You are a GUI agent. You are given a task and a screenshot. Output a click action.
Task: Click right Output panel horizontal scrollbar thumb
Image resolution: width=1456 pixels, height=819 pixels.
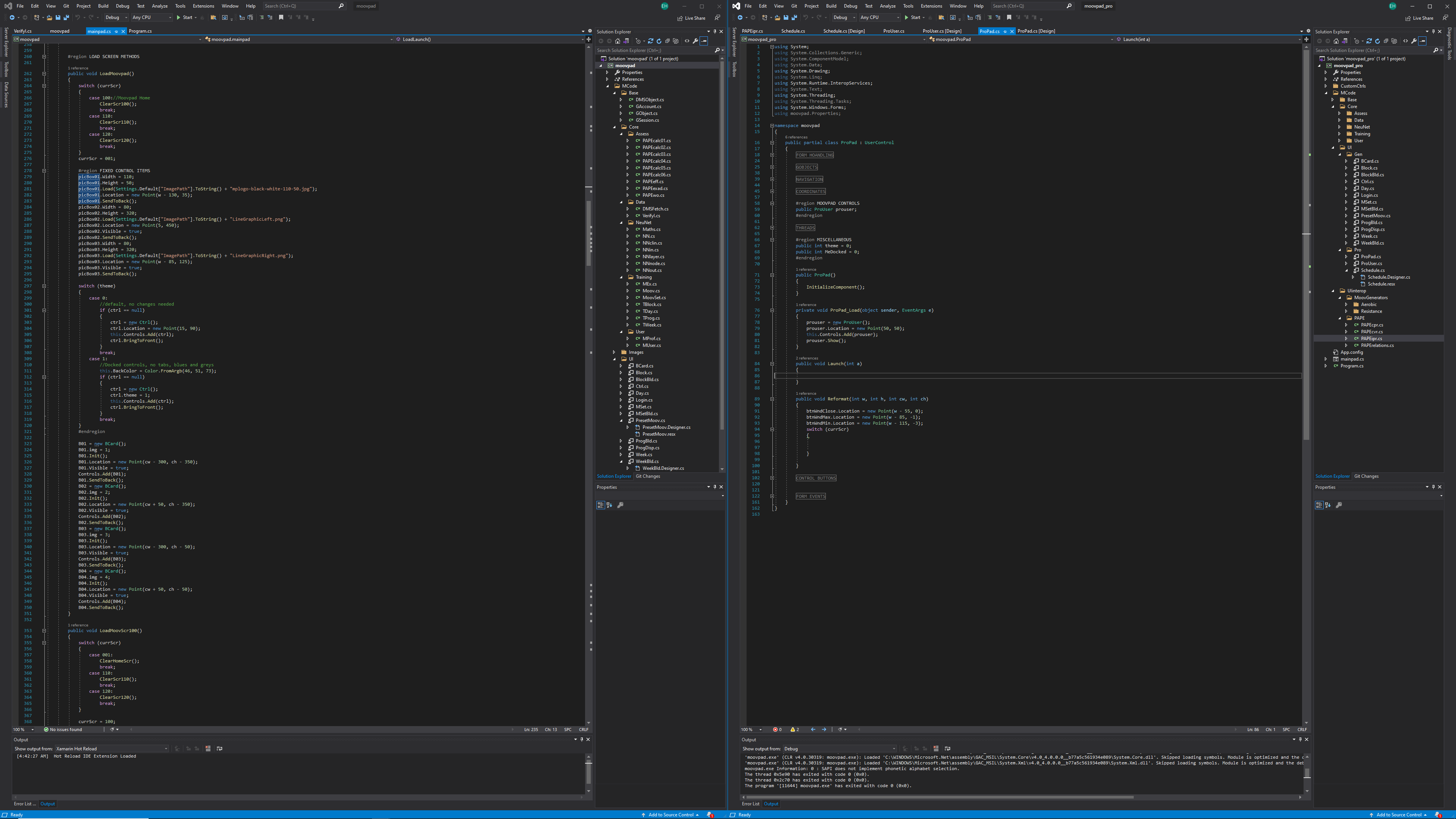[x=940, y=797]
